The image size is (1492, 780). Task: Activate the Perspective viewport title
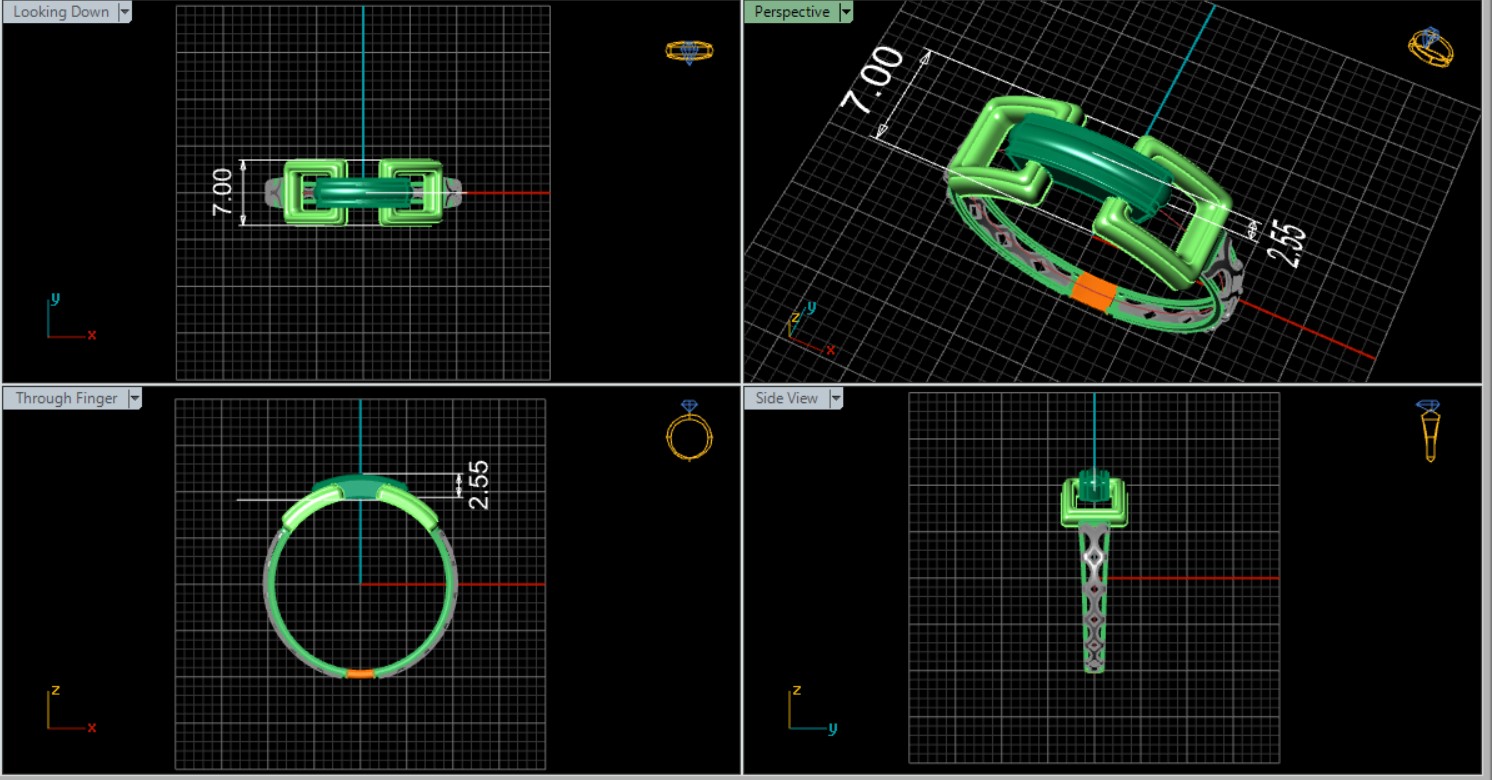(791, 12)
